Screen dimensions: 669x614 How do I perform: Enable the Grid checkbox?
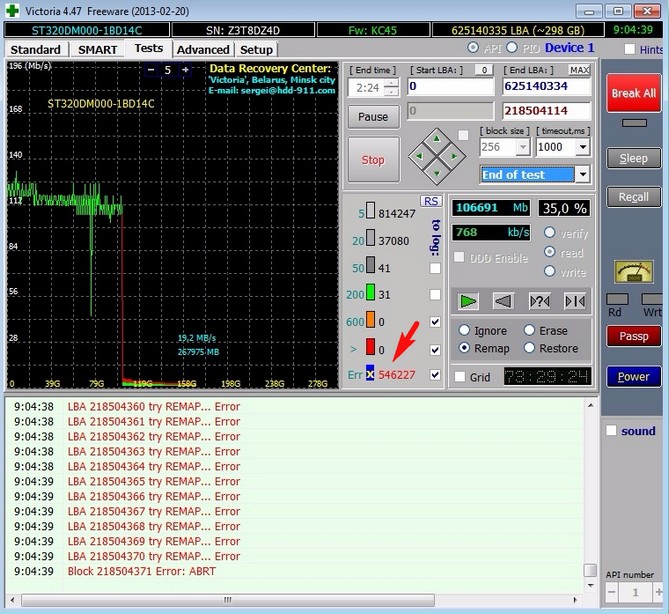pyautogui.click(x=459, y=377)
